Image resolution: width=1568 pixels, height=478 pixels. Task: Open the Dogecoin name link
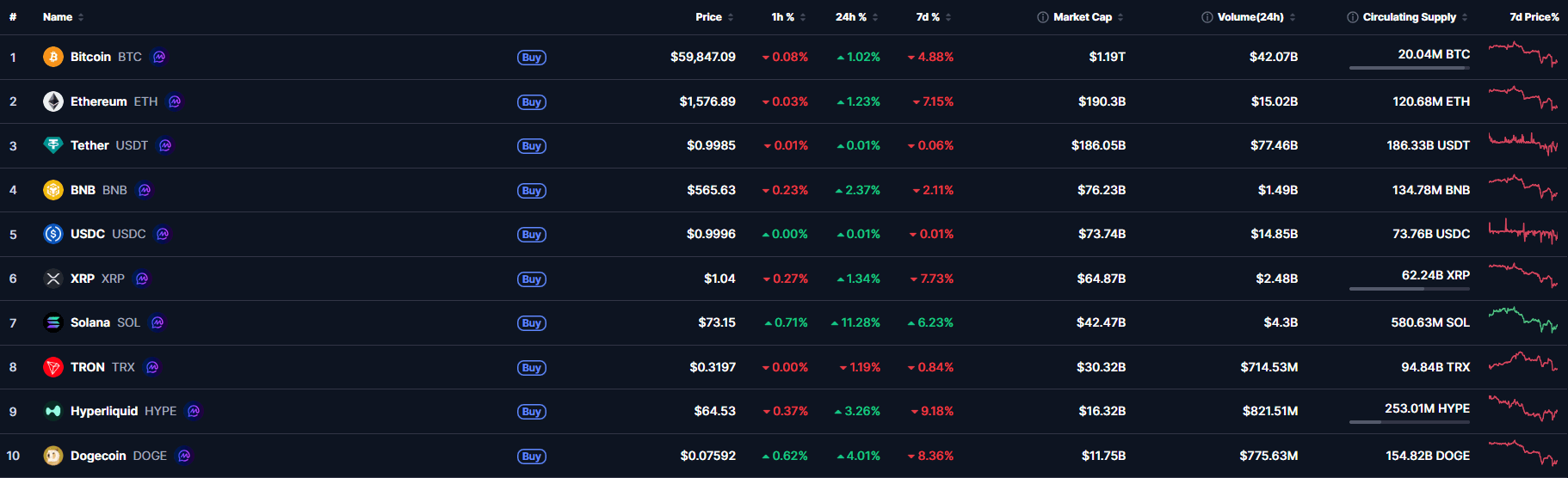[98, 456]
